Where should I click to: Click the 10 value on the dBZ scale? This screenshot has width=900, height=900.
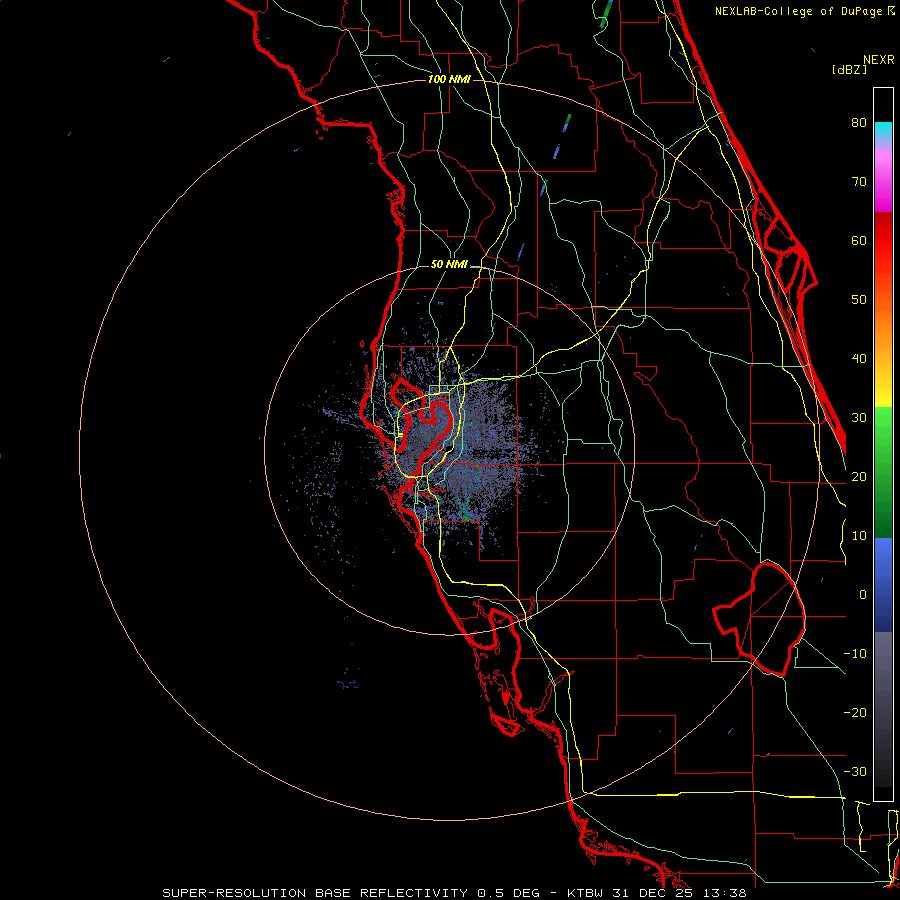(859, 536)
